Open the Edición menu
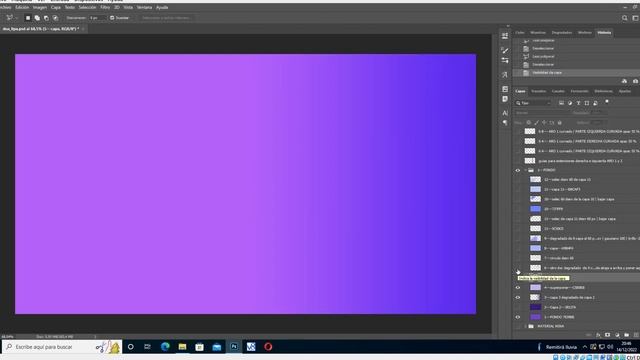The width and height of the screenshot is (640, 360). [x=22, y=7]
